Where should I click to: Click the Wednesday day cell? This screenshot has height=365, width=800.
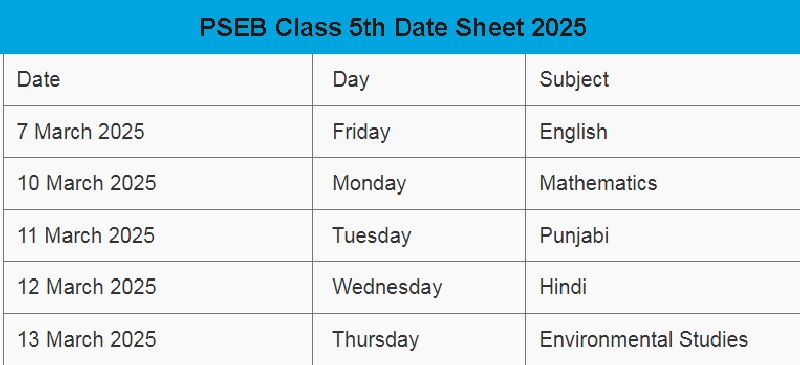click(419, 287)
